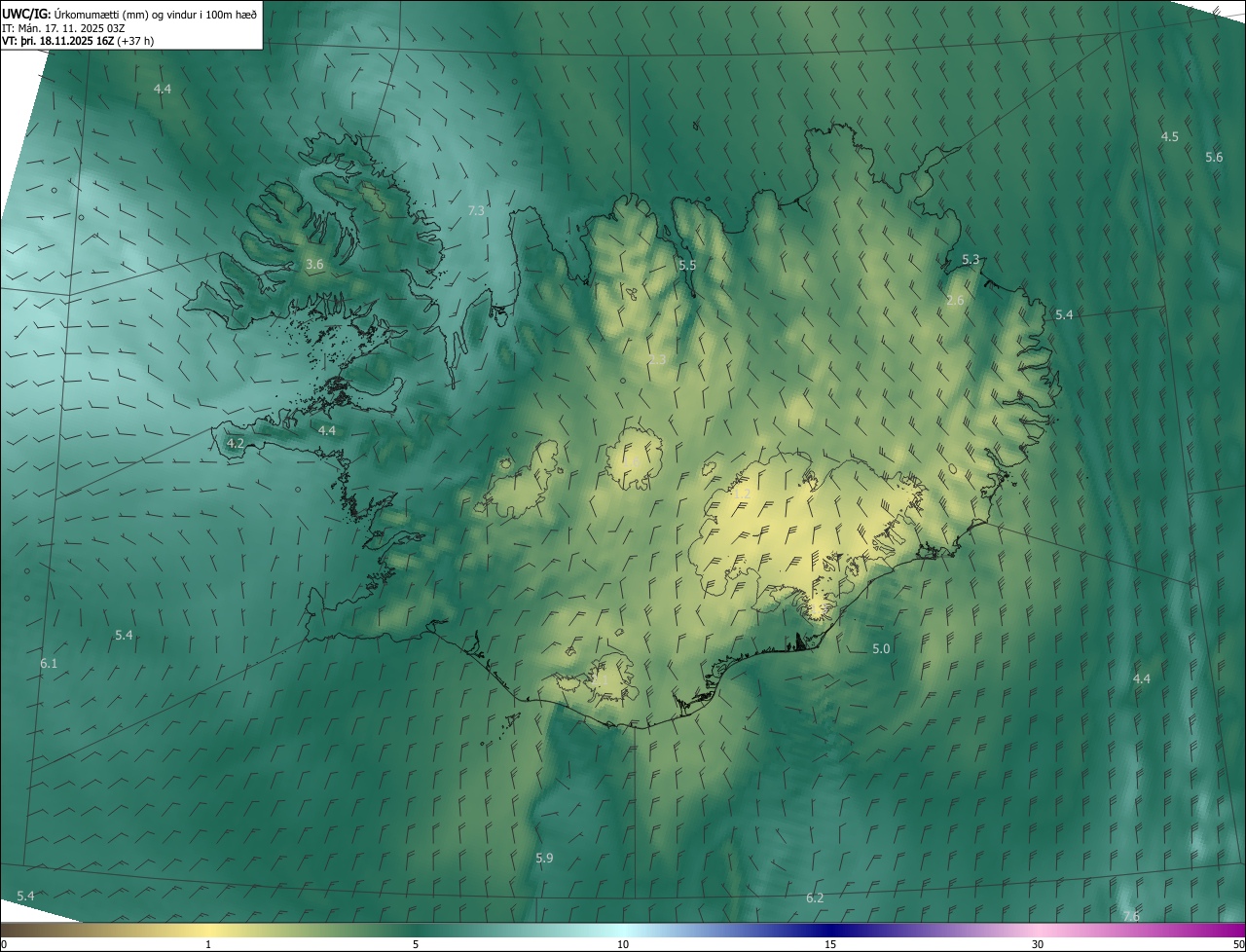The width and height of the screenshot is (1246, 952).
Task: Click the 7.6 value in the bottom right corner
Action: point(1131,916)
